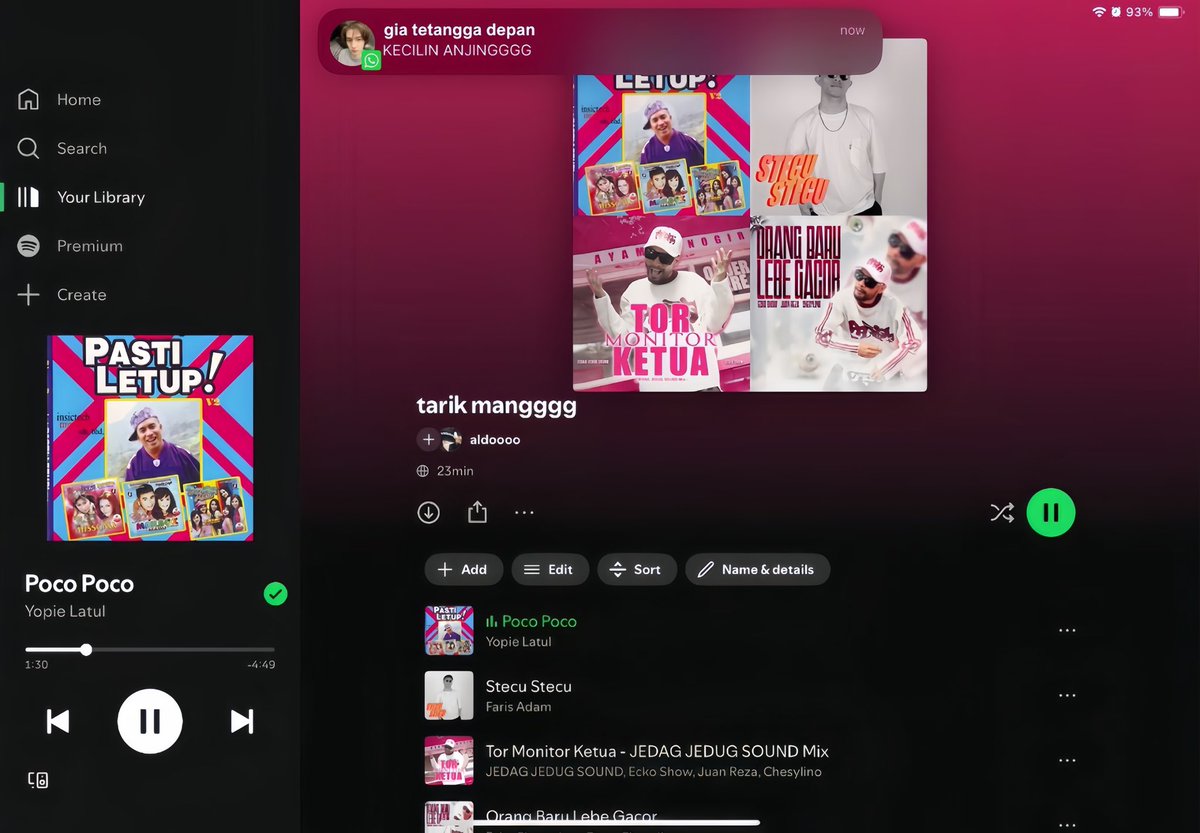Click the 23min playlist duration text
The image size is (1200, 833).
[455, 471]
